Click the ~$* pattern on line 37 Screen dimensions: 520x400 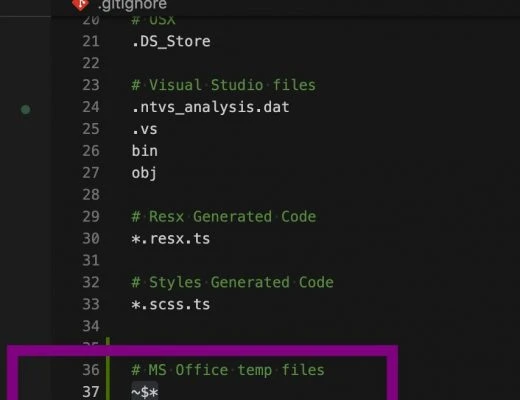point(145,392)
